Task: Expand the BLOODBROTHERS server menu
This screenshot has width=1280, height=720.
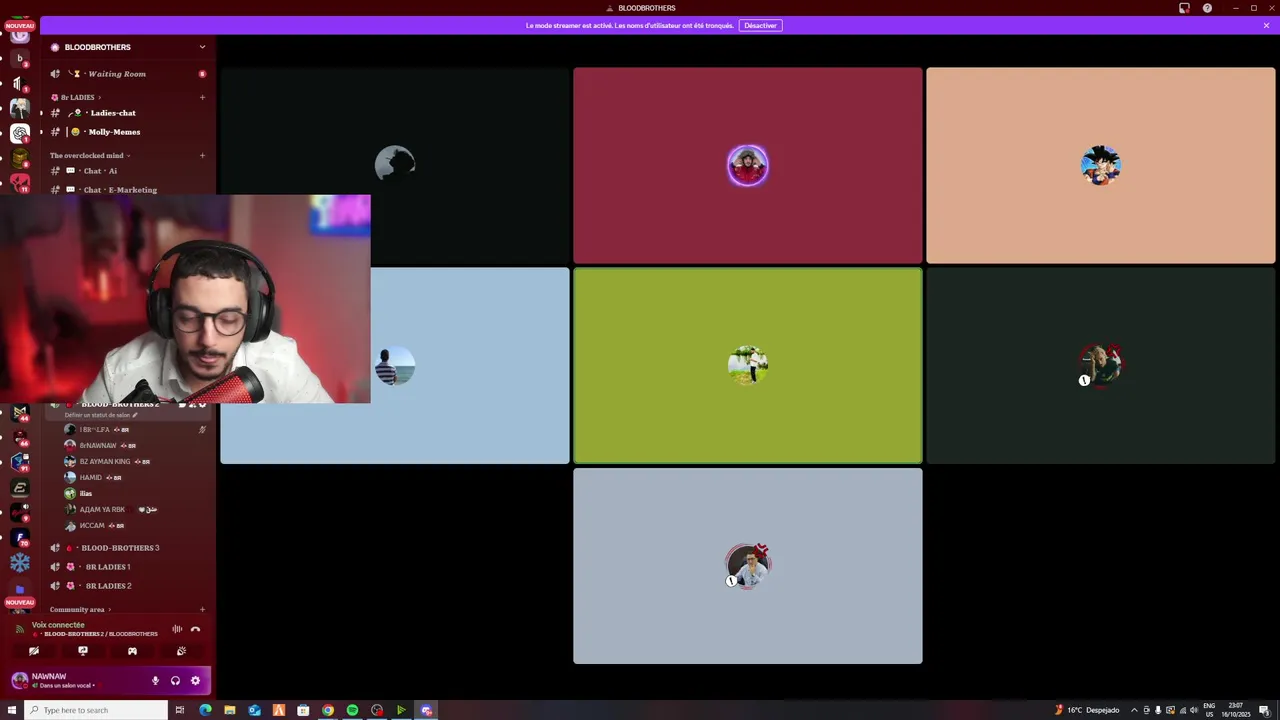Action: 202,47
